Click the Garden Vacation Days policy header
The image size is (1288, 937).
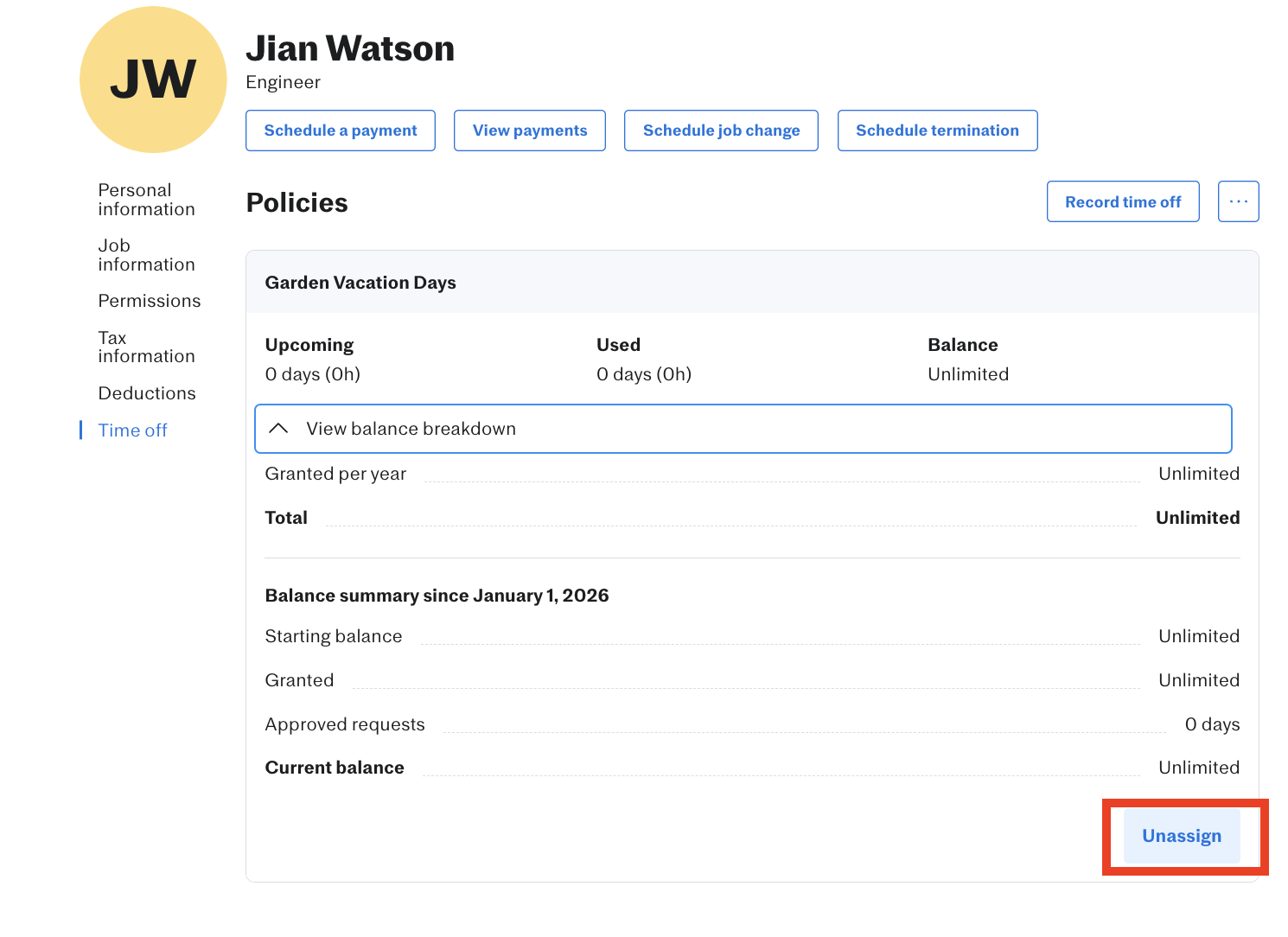pyautogui.click(x=360, y=283)
